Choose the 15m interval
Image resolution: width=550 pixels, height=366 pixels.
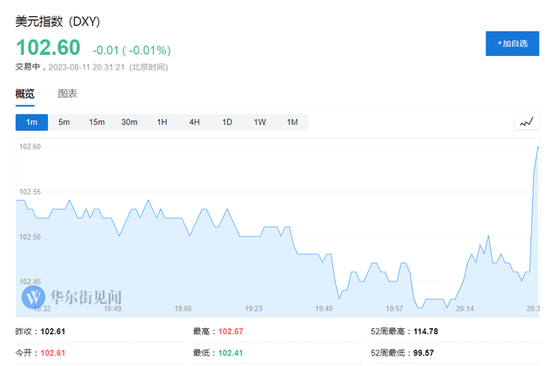click(x=97, y=122)
